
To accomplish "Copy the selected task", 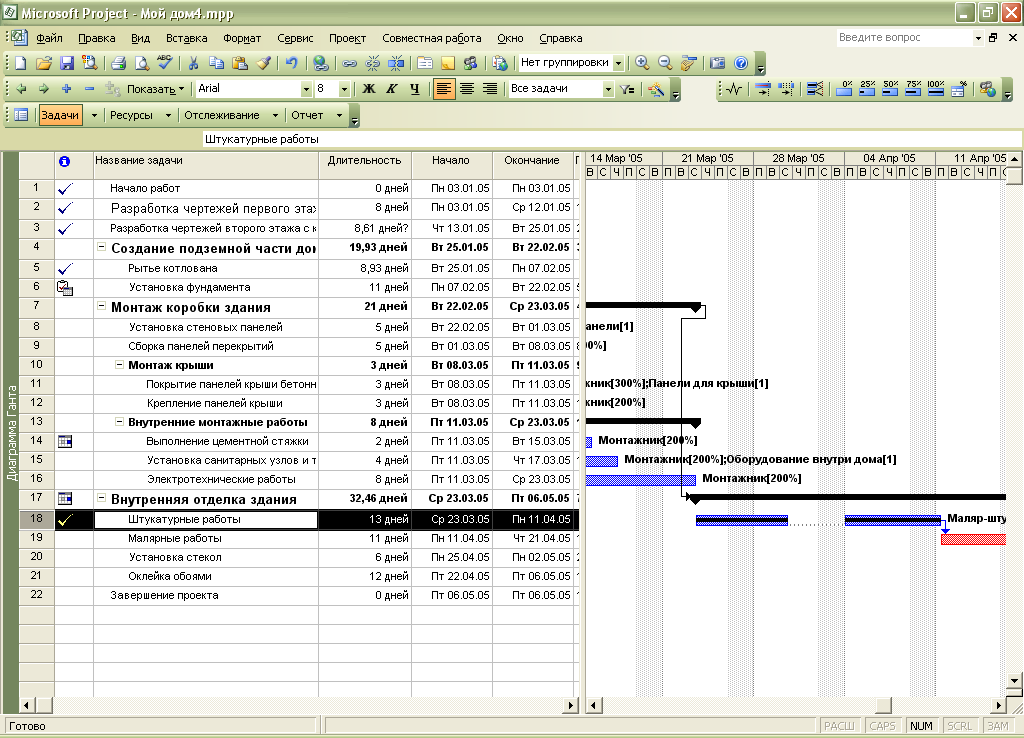I will (216, 63).
